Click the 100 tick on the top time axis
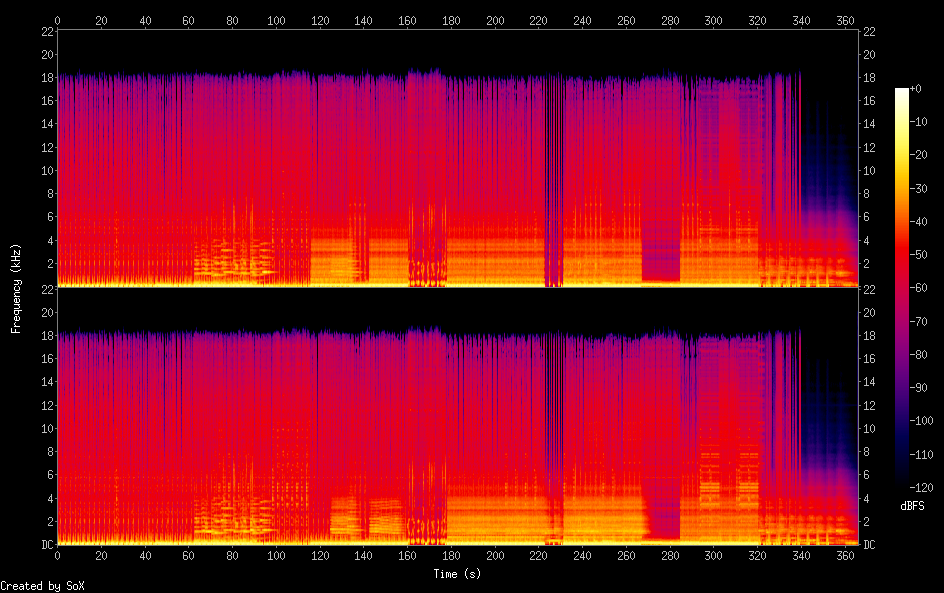The height and width of the screenshot is (593, 944). (x=276, y=20)
